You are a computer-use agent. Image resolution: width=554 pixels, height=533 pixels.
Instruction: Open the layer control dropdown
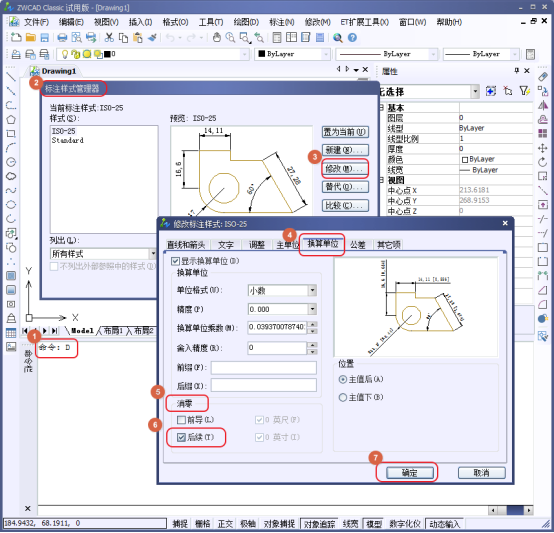point(244,54)
